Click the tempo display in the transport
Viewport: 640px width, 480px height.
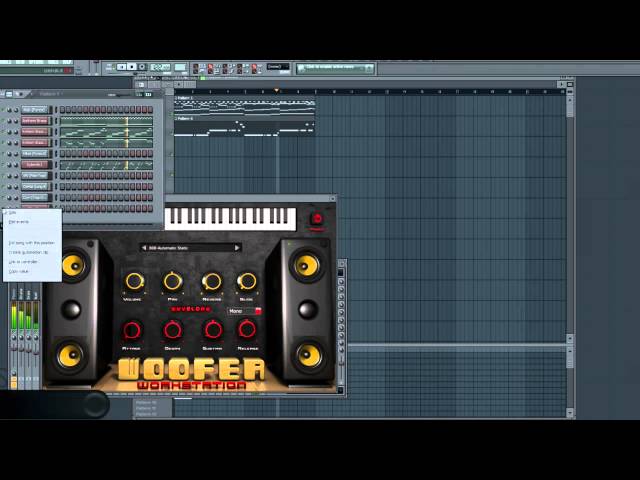point(160,67)
